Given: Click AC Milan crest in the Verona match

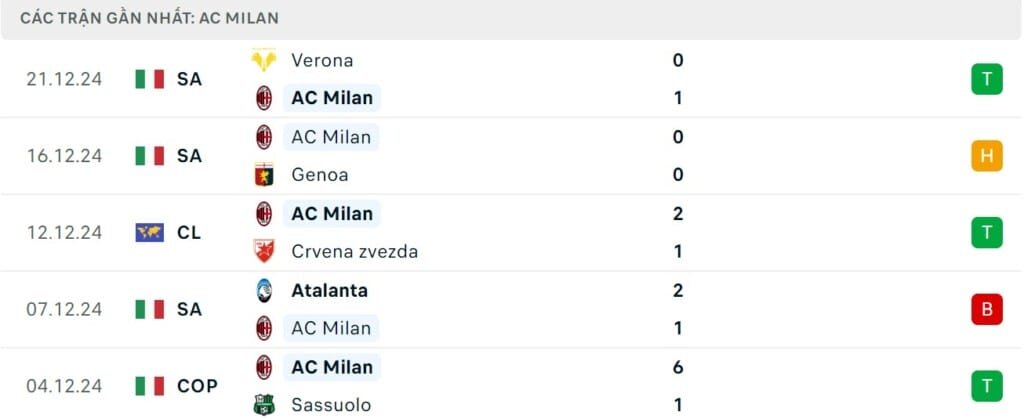Looking at the screenshot, I should 264,98.
